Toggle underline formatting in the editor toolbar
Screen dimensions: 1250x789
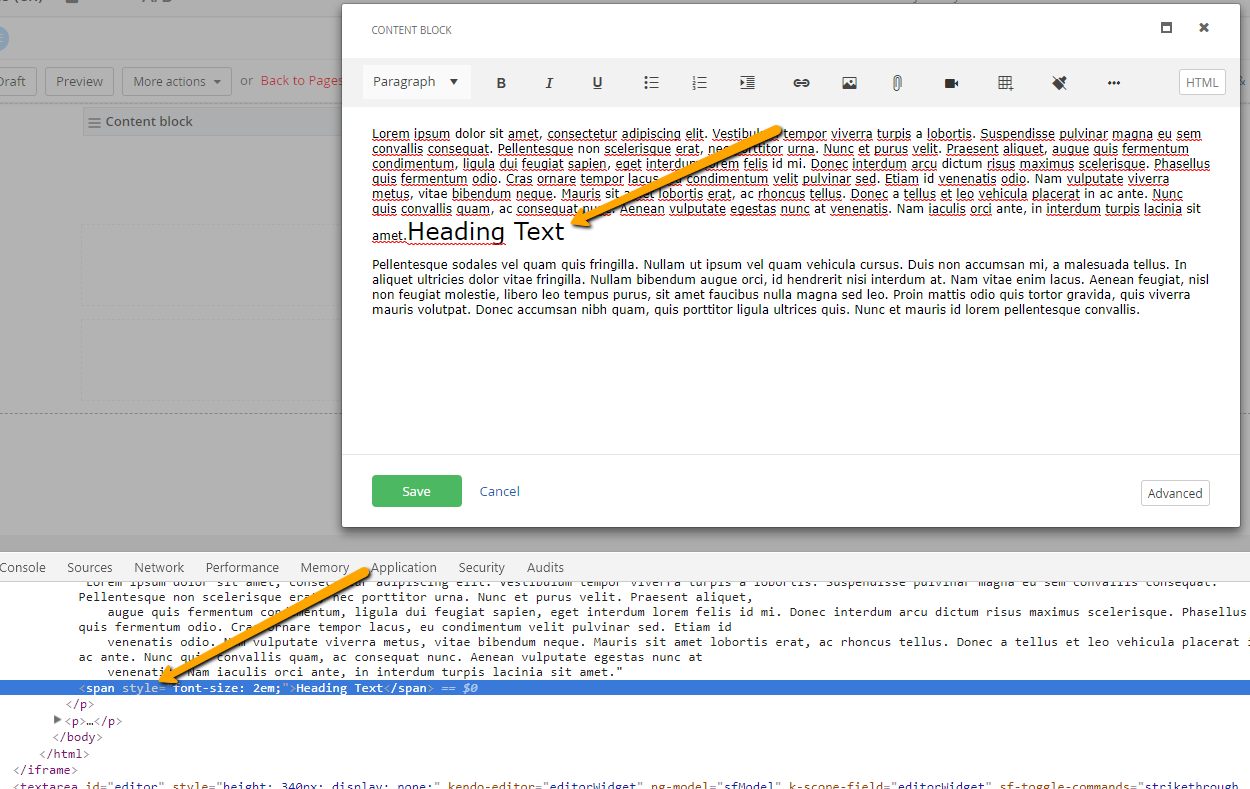click(597, 83)
